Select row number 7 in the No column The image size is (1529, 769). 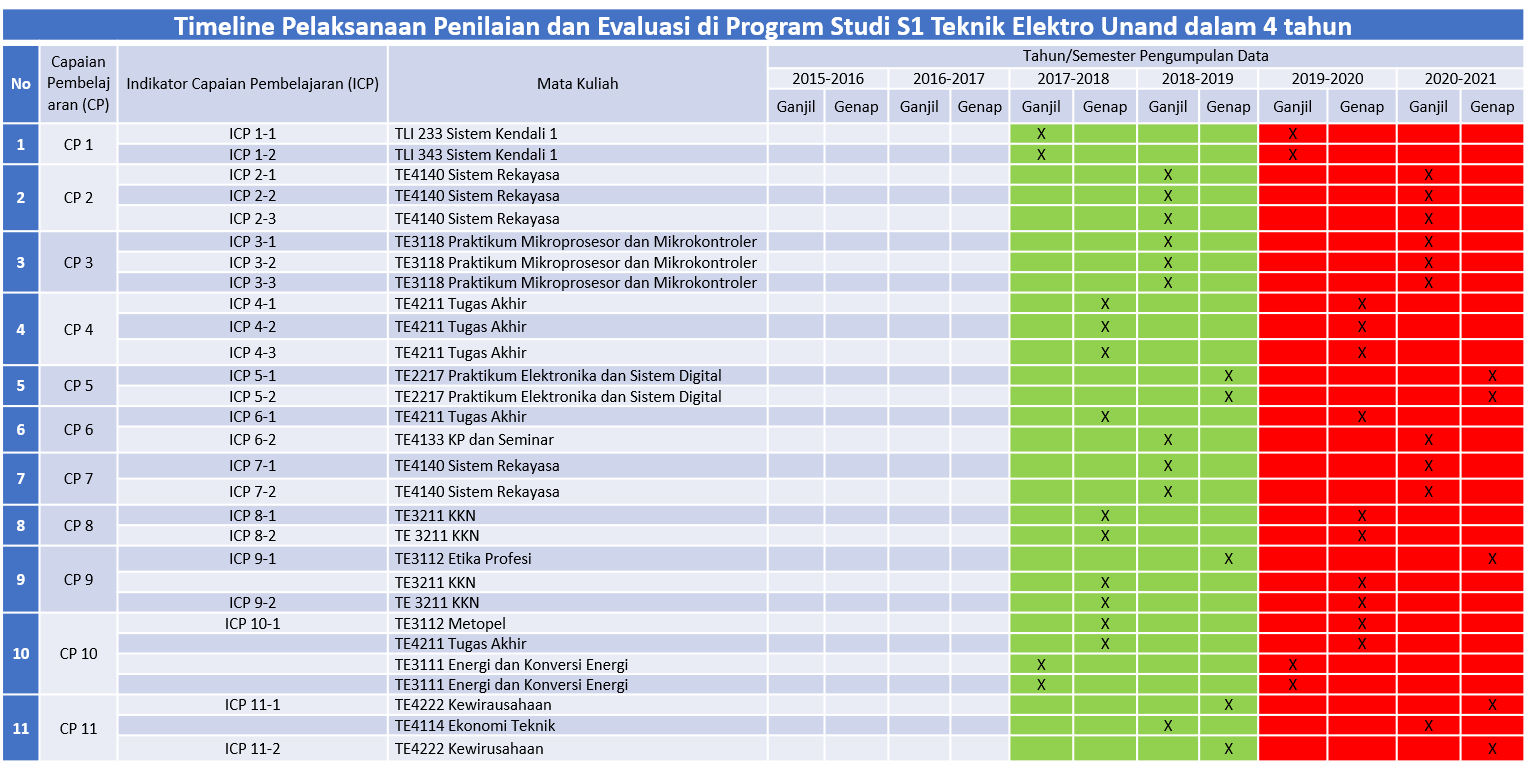21,478
